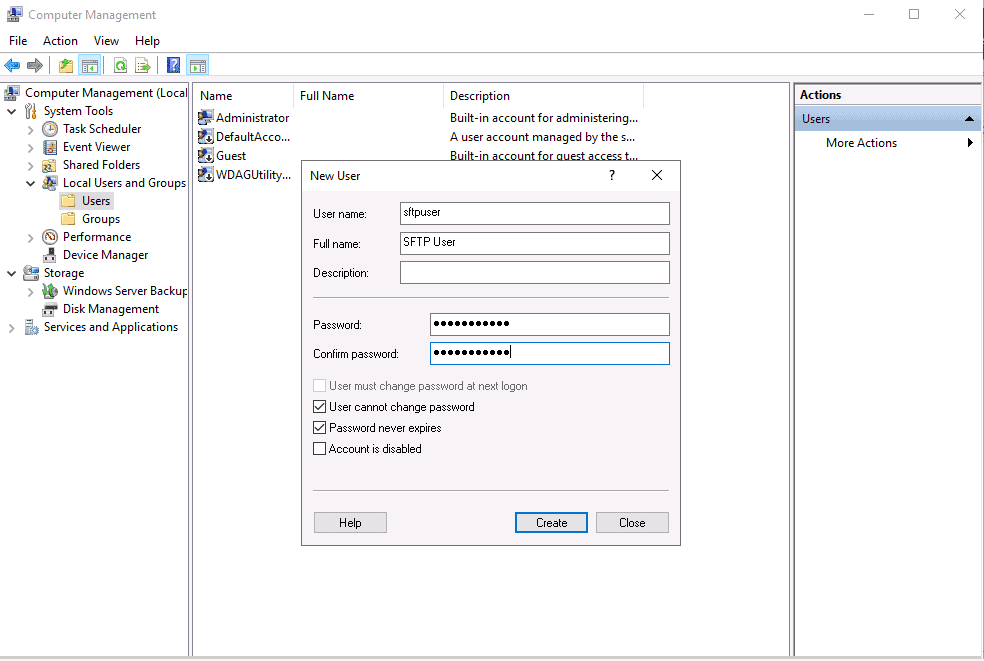Expand the Performance node

[30, 239]
